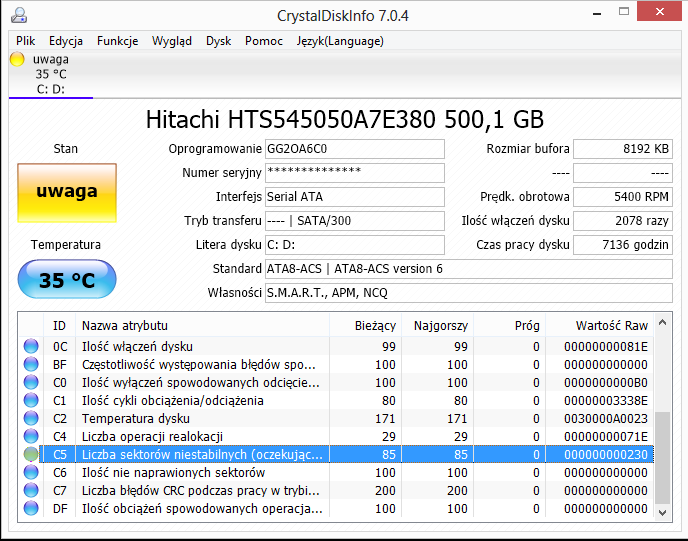
Task: Select the Liczba sektorów niestabilnych row
Action: [x=336, y=454]
